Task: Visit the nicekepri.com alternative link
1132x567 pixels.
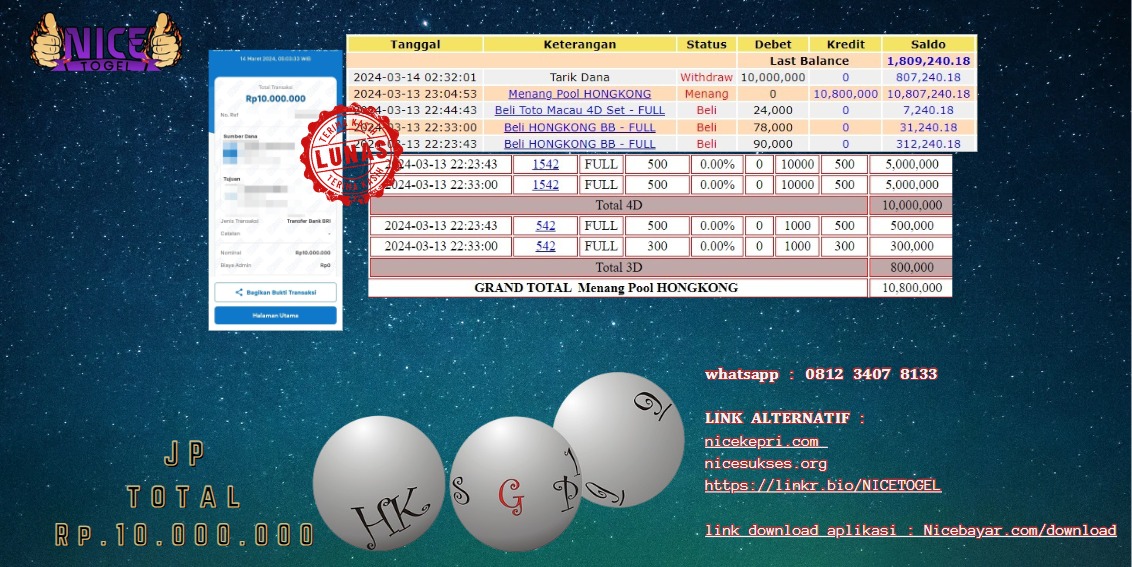Action: click(762, 441)
